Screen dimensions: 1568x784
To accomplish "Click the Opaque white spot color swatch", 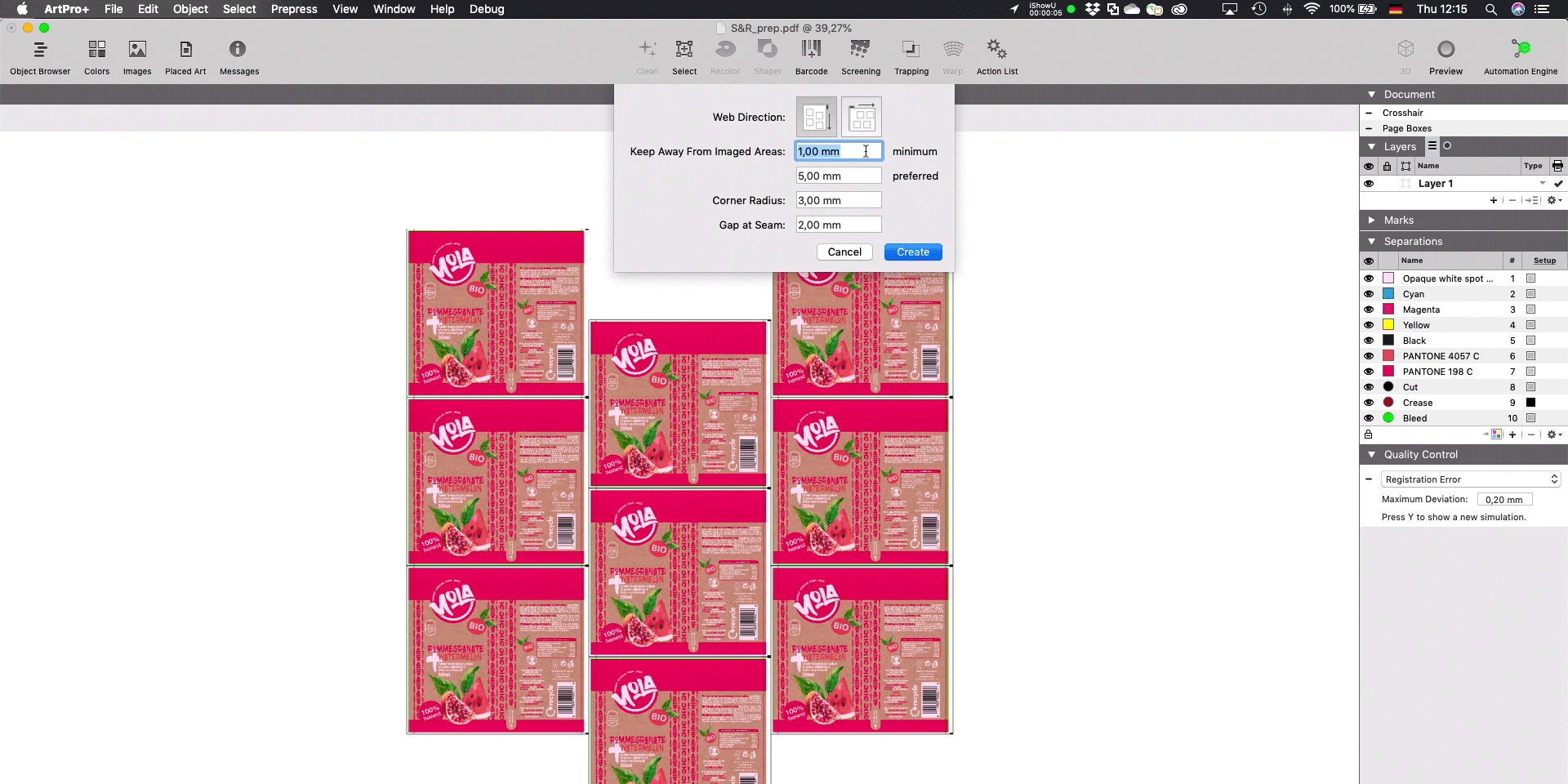I will pyautogui.click(x=1388, y=278).
